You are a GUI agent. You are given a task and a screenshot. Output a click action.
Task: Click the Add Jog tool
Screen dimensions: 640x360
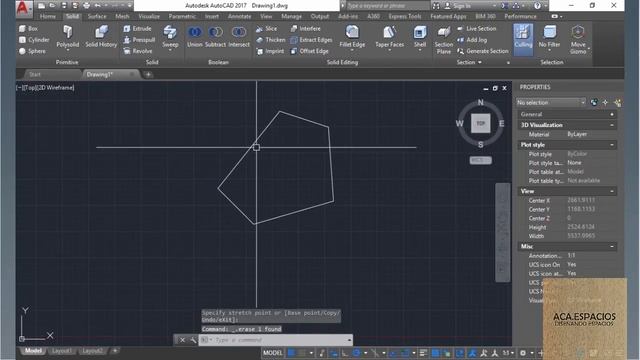coord(472,40)
